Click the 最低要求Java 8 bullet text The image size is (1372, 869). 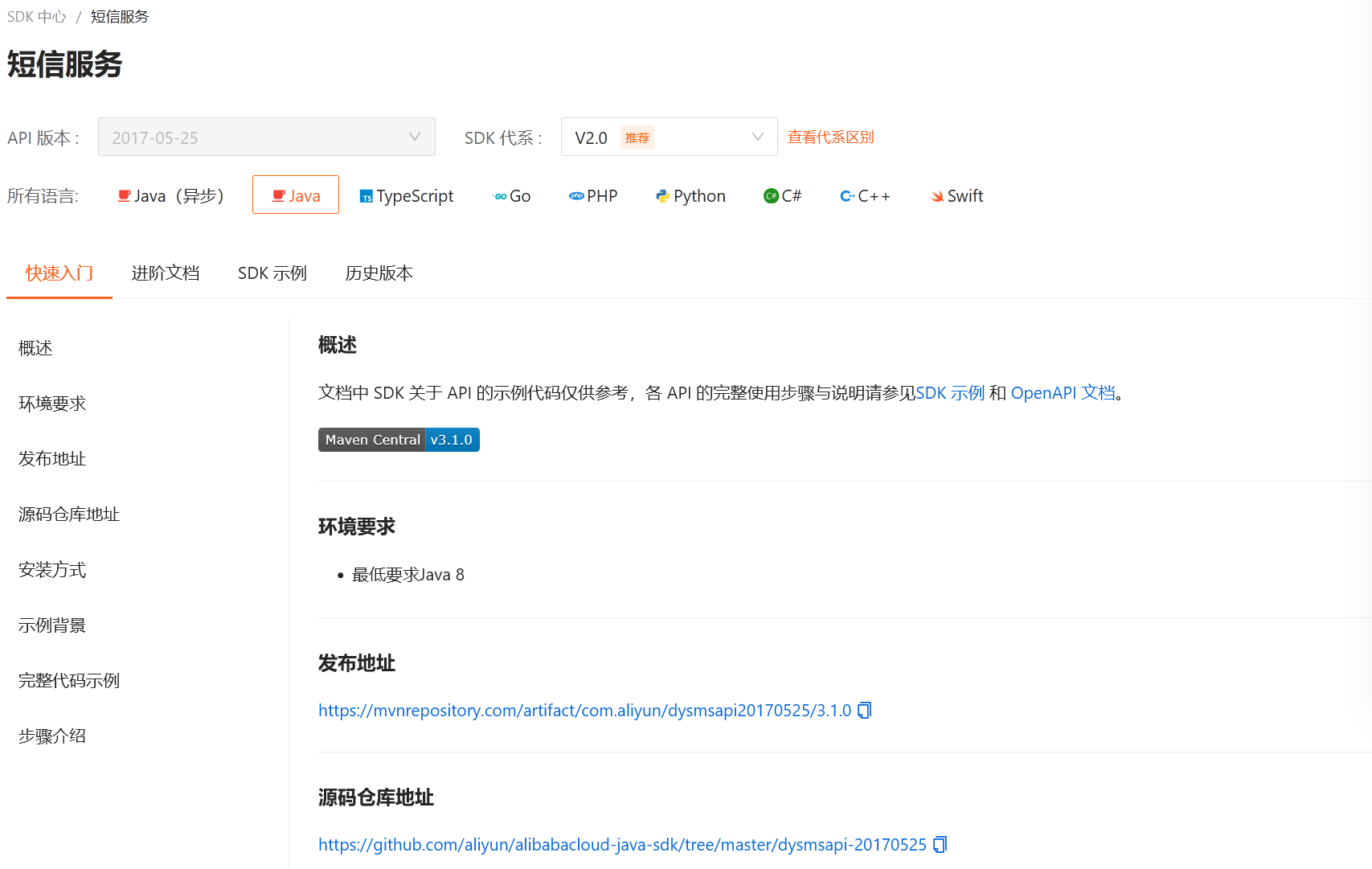click(408, 575)
